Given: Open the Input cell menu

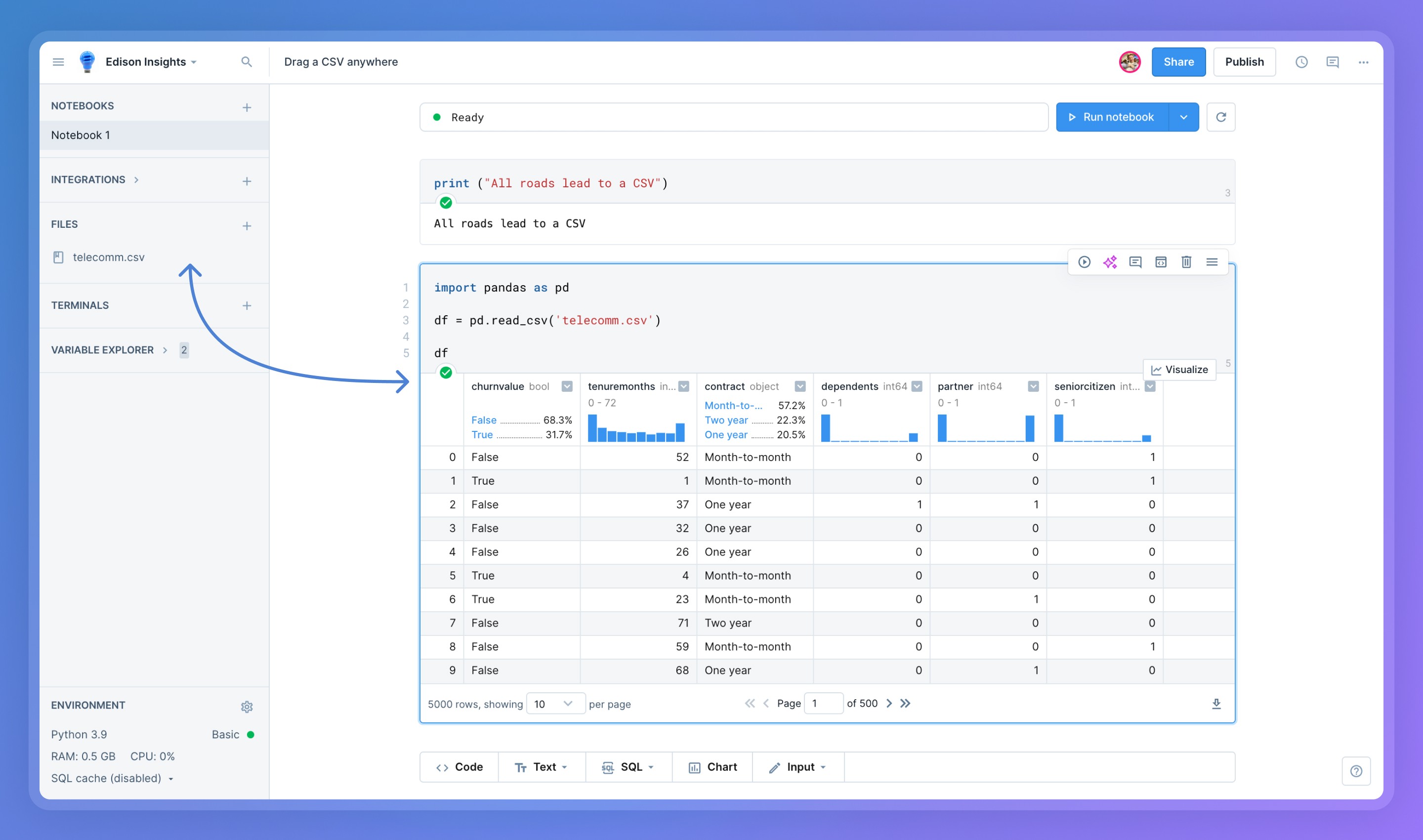Looking at the screenshot, I should pos(798,767).
